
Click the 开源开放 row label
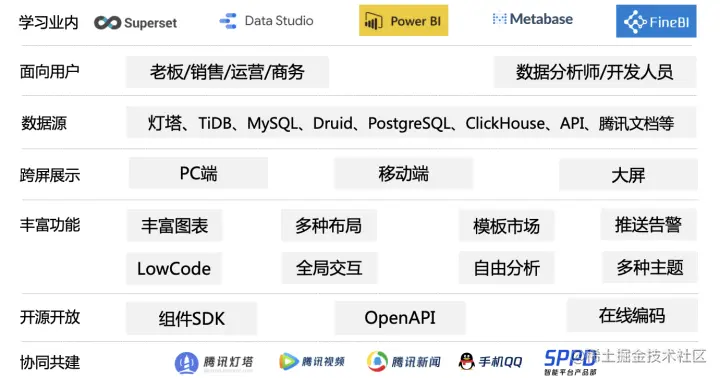50,317
